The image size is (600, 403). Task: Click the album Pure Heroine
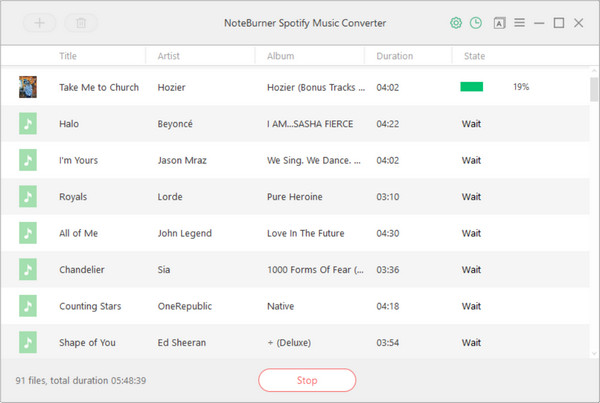coord(295,197)
